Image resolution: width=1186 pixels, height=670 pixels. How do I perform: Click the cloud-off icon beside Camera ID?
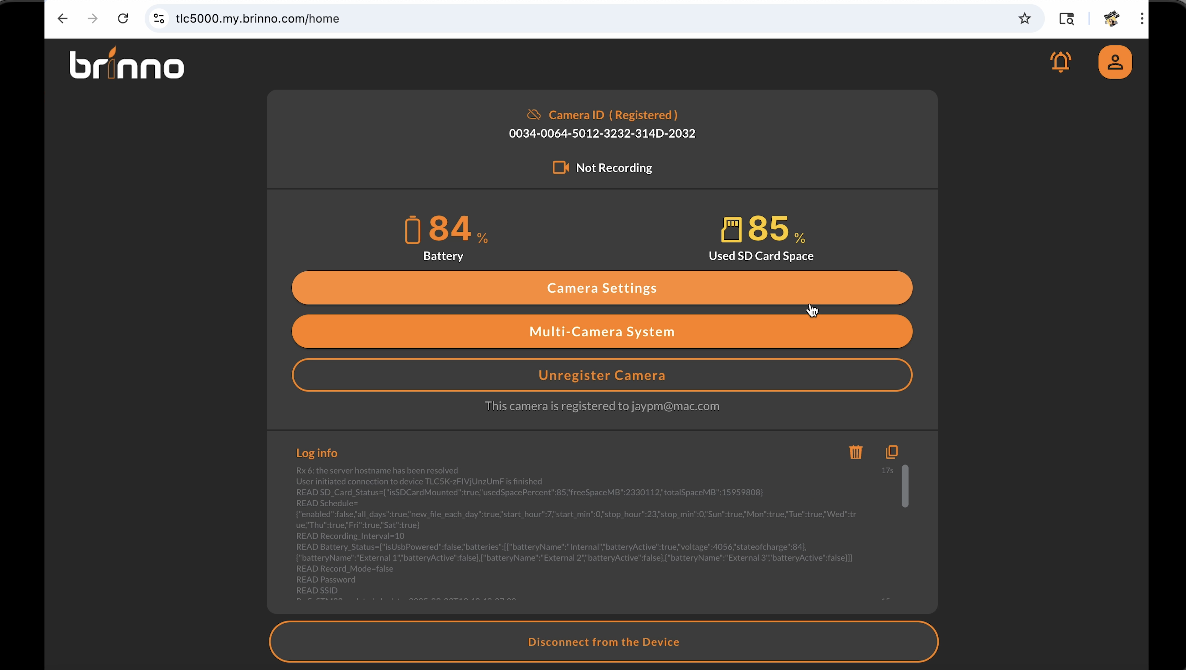[534, 115]
